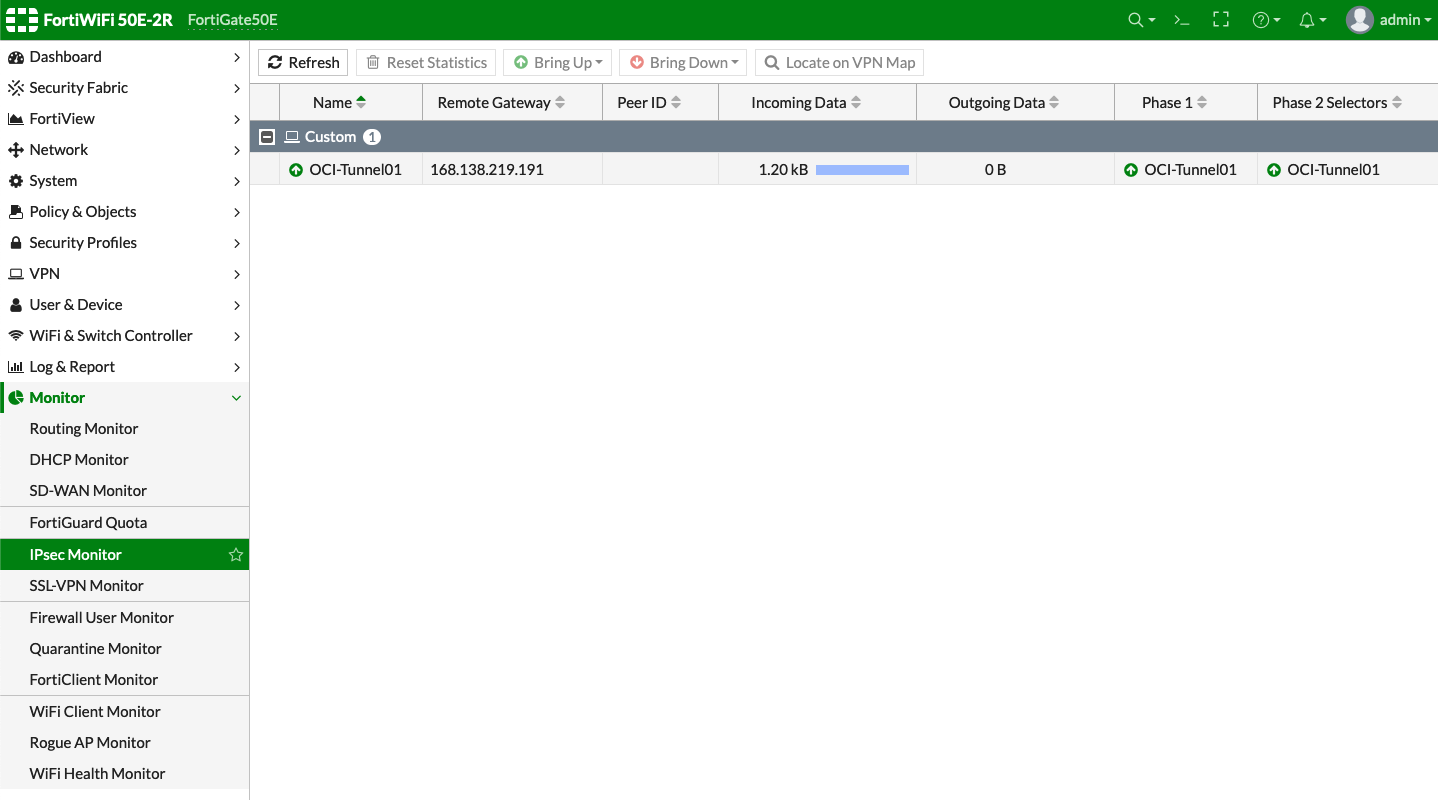The image size is (1438, 800).
Task: Collapse the Custom tunnel group
Action: tap(267, 136)
